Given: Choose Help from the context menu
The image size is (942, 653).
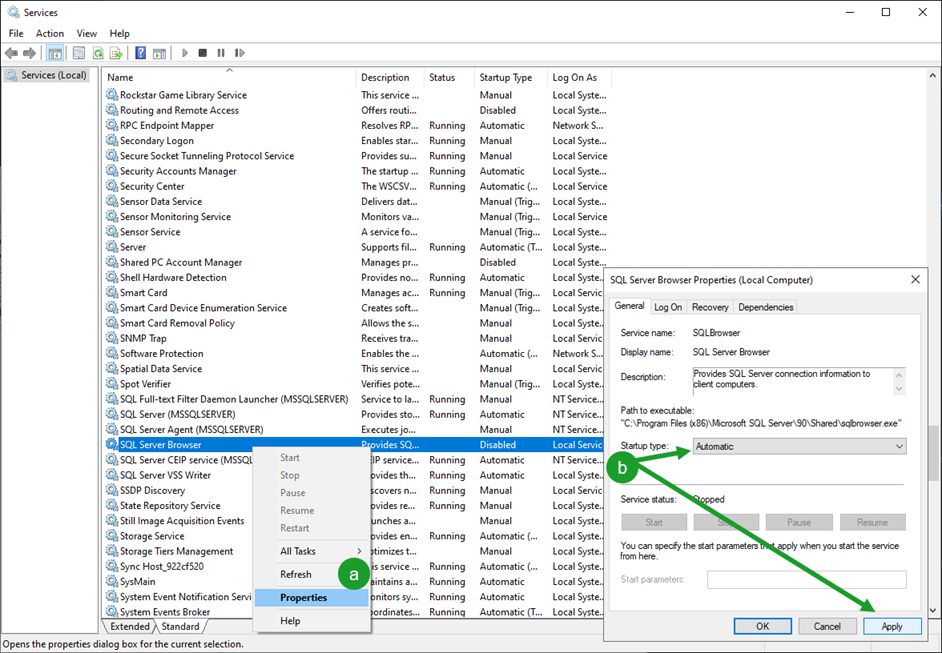Looking at the screenshot, I should point(311,621).
